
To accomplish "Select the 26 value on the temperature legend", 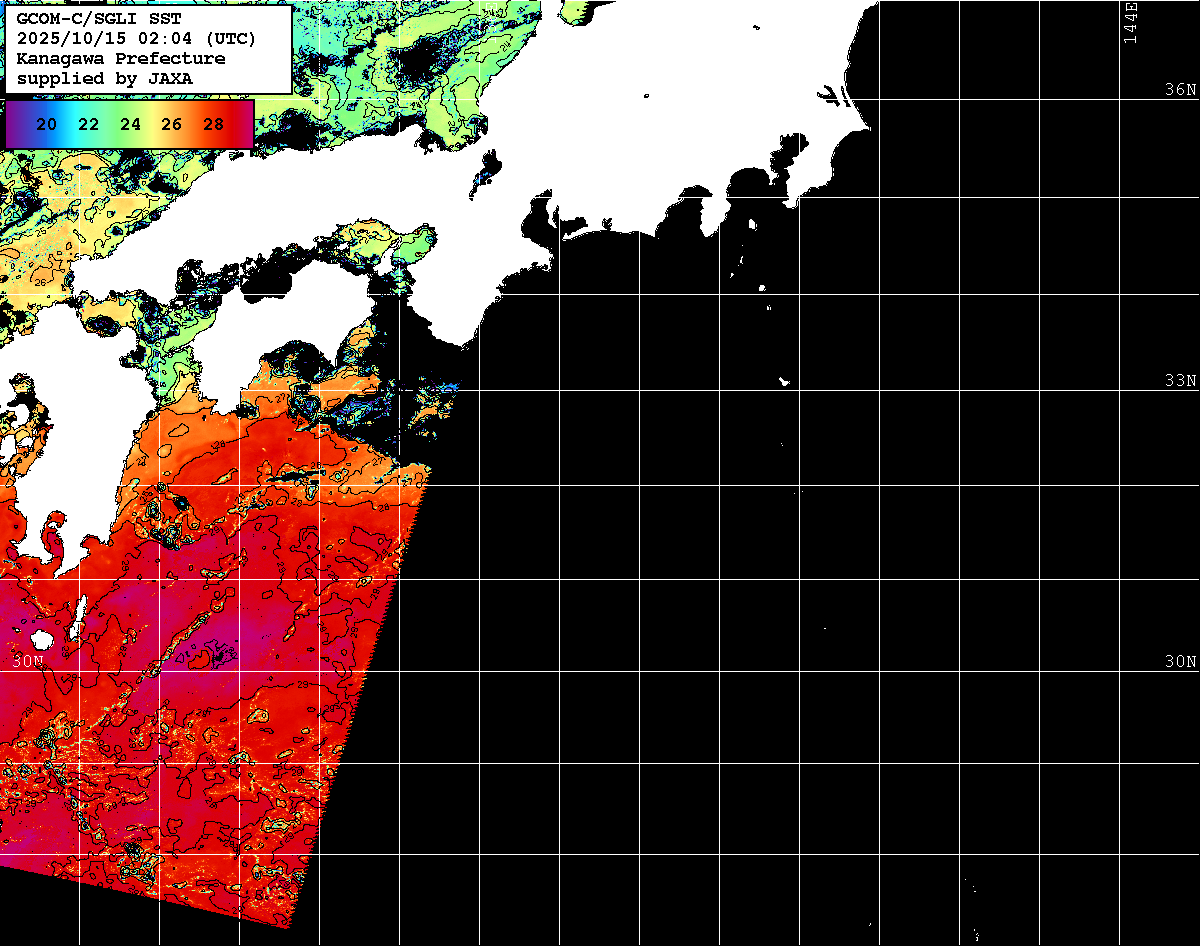I will point(171,124).
